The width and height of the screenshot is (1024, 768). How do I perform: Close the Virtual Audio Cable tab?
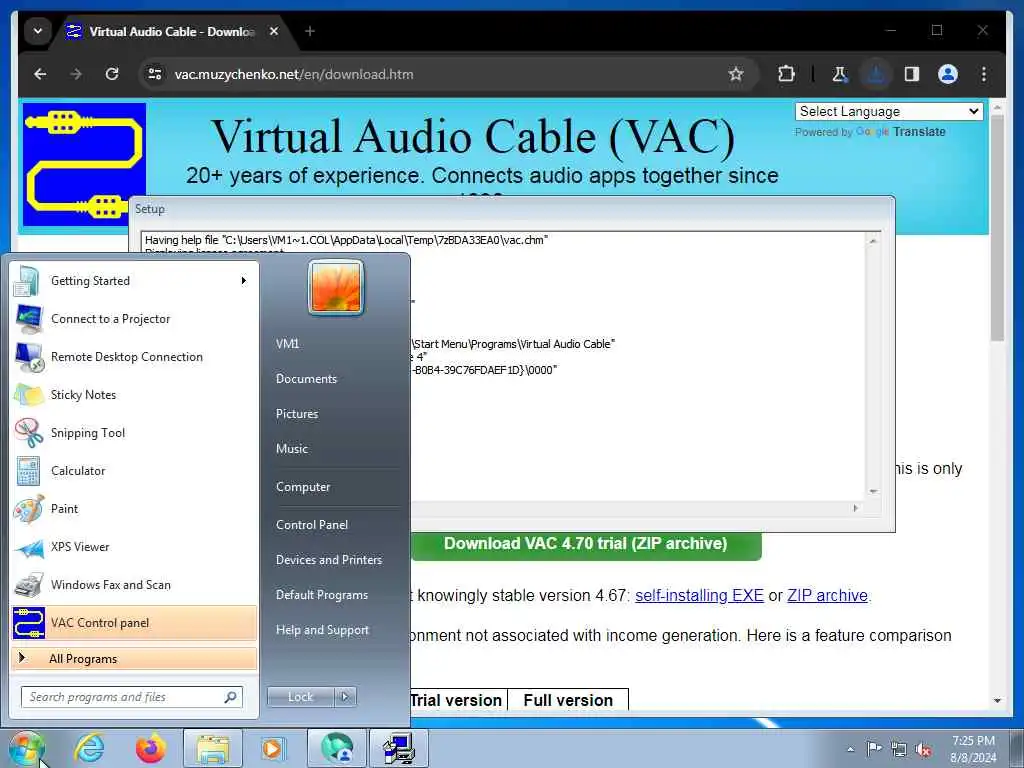[x=274, y=31]
